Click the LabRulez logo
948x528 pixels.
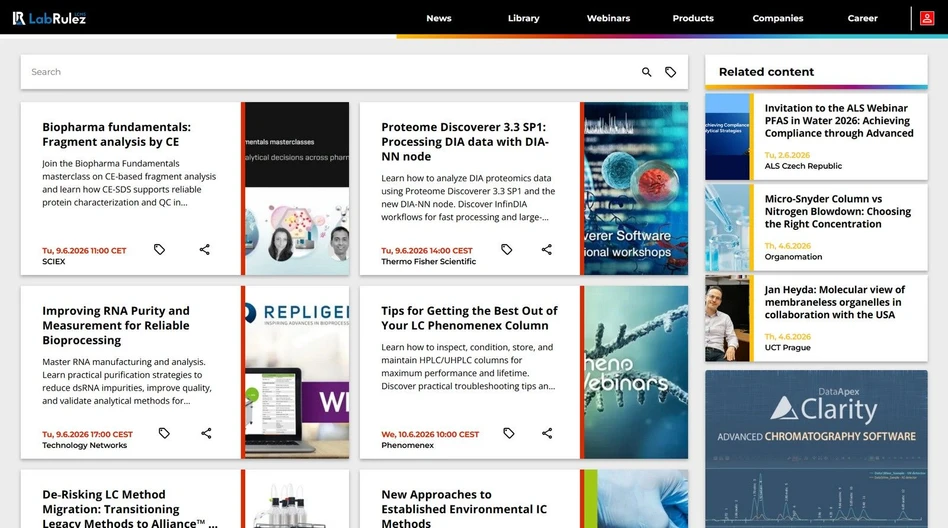(50, 18)
